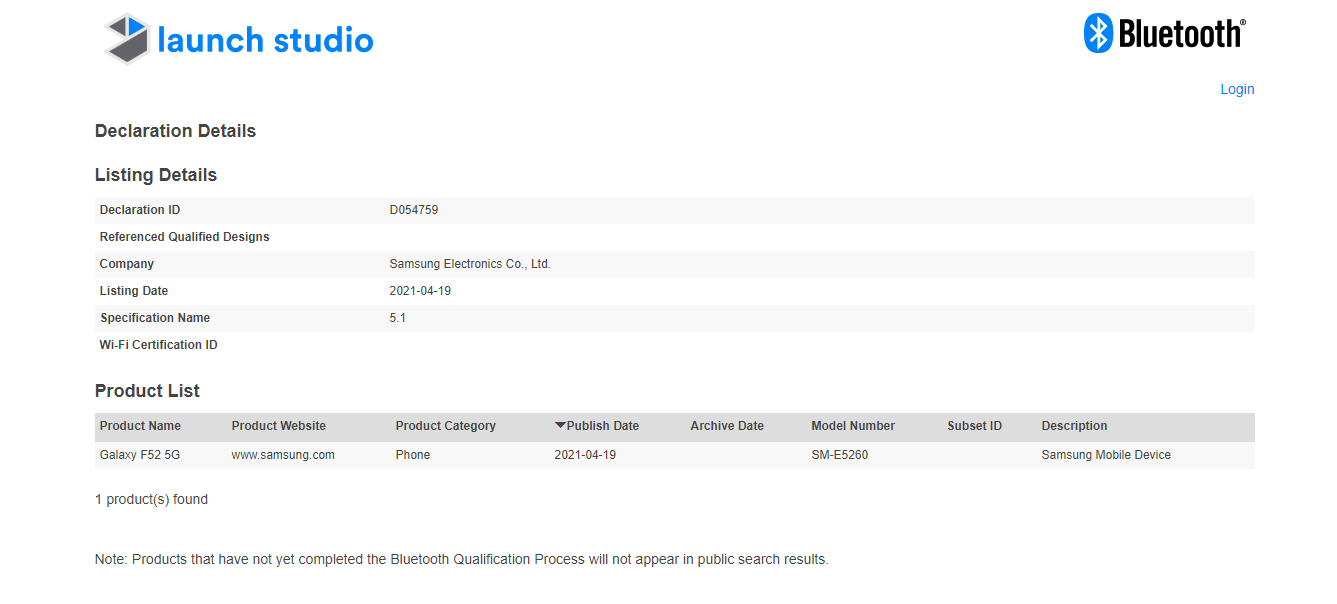
Task: Click the Bluetooth Qualification Process note
Action: 462,559
